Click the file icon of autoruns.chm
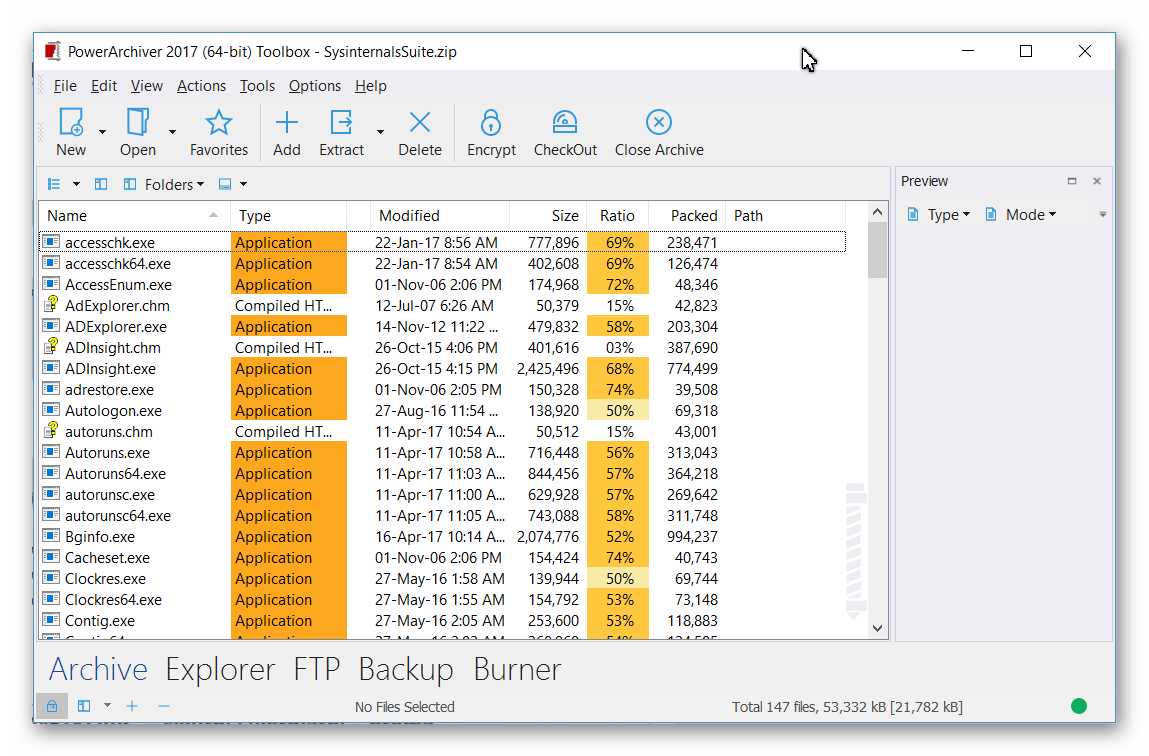The width and height of the screenshot is (1149, 756). click(x=51, y=431)
